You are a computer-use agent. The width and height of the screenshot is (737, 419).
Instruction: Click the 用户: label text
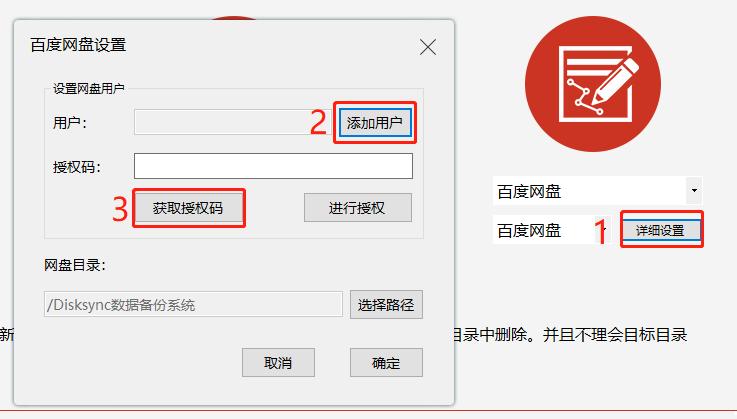point(70,123)
